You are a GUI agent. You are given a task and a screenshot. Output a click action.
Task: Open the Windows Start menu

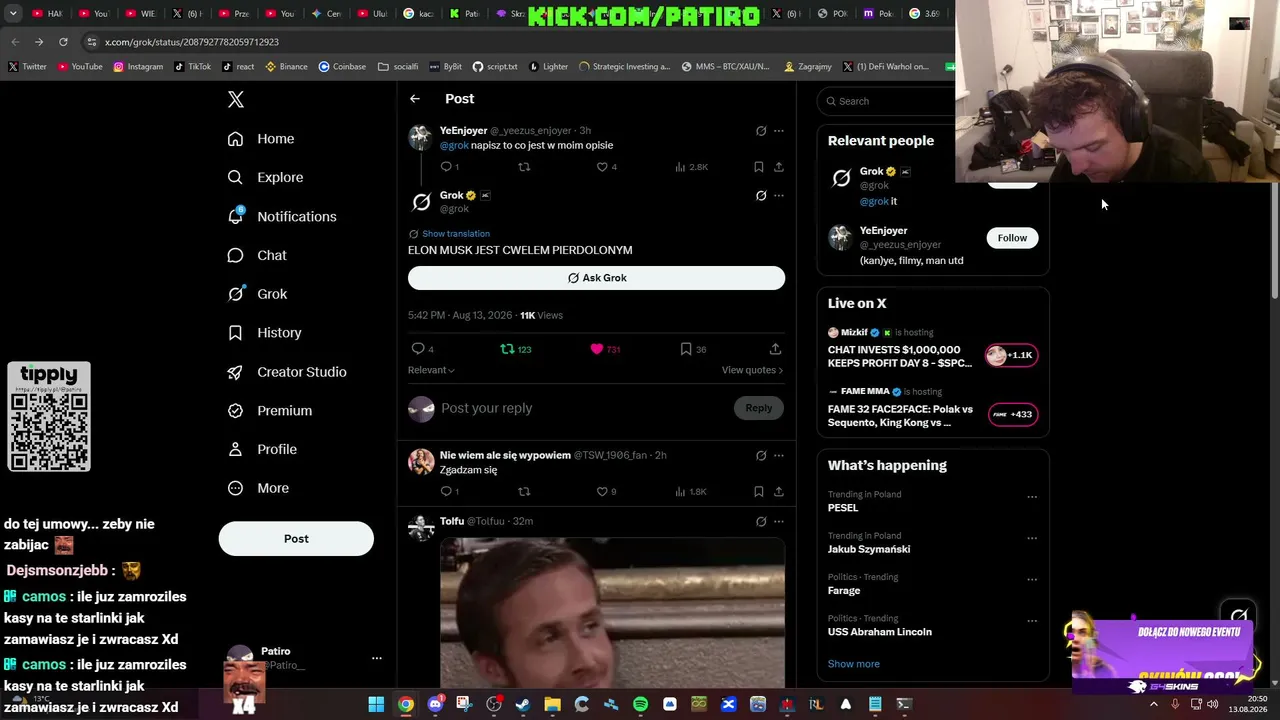click(376, 705)
